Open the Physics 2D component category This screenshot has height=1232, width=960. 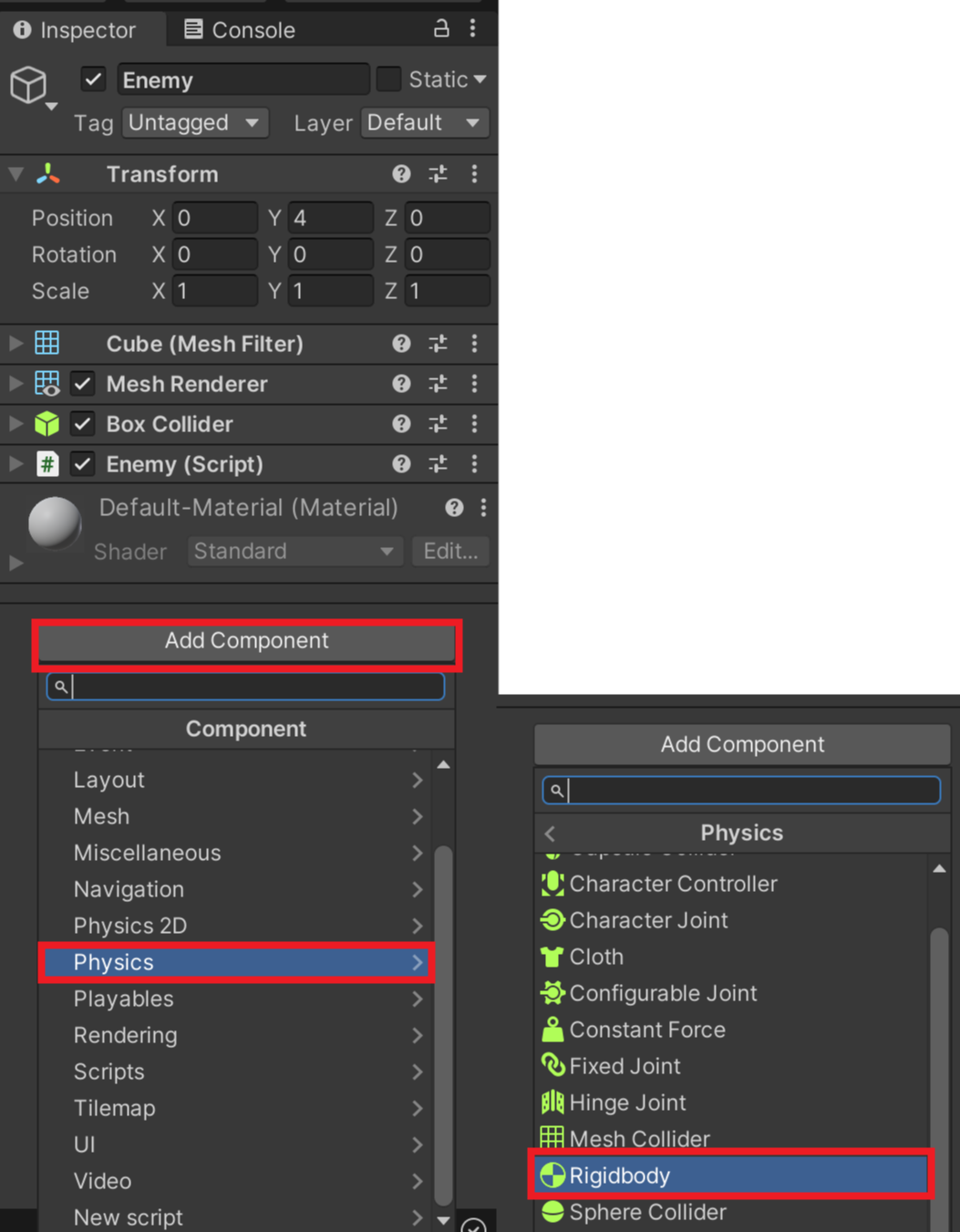point(236,926)
